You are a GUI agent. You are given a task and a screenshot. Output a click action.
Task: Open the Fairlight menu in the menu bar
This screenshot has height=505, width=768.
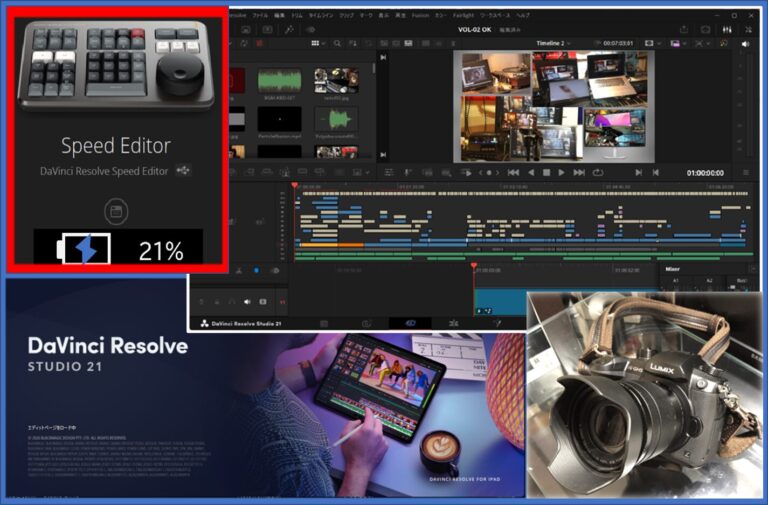tap(463, 16)
